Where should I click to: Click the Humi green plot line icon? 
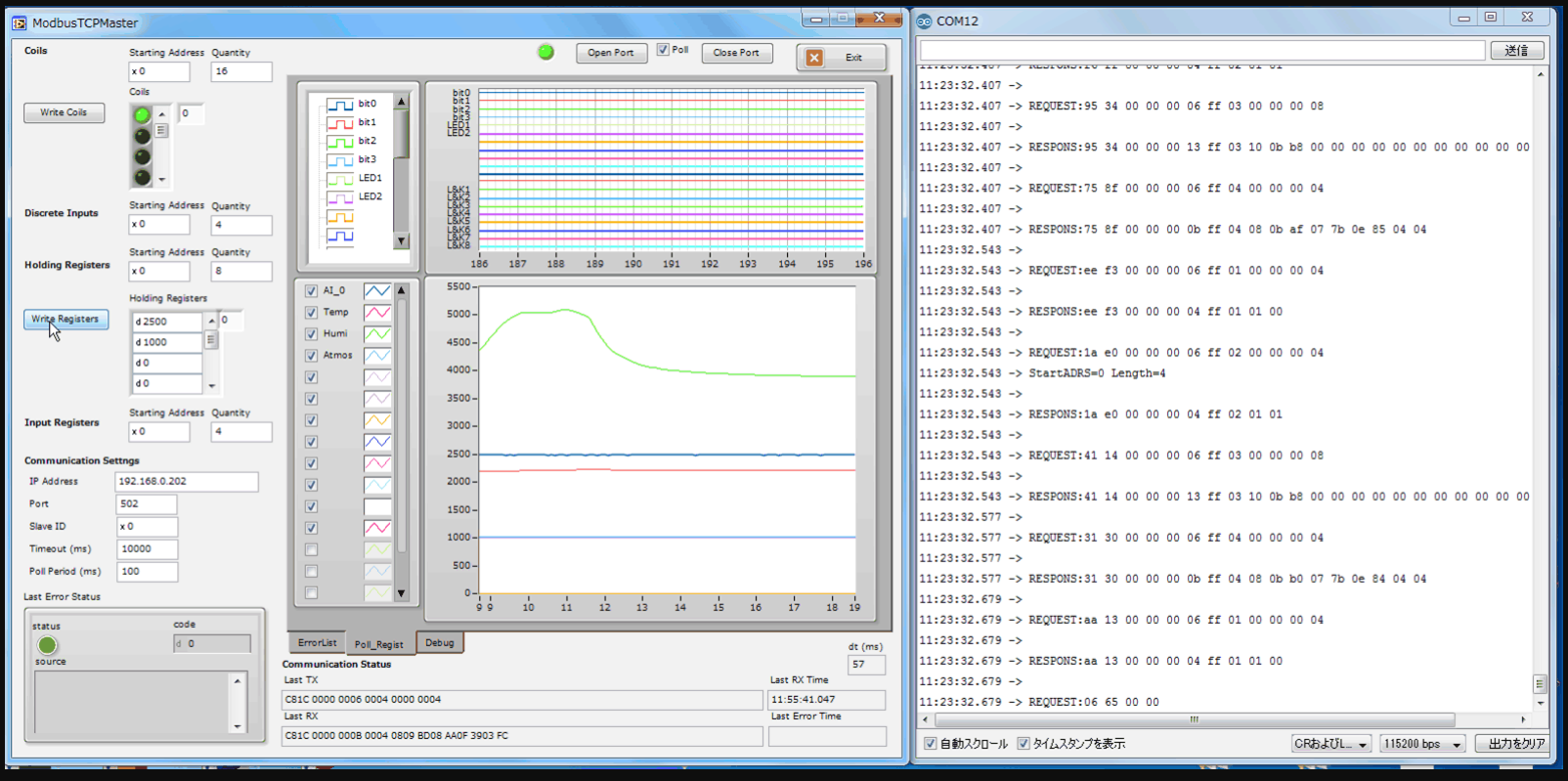[377, 334]
